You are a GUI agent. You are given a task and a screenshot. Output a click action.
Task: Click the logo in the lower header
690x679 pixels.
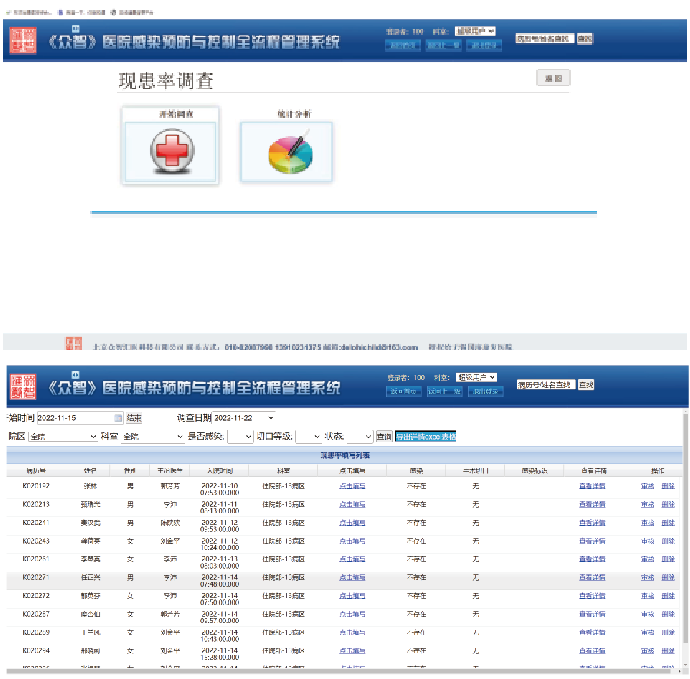(22, 386)
